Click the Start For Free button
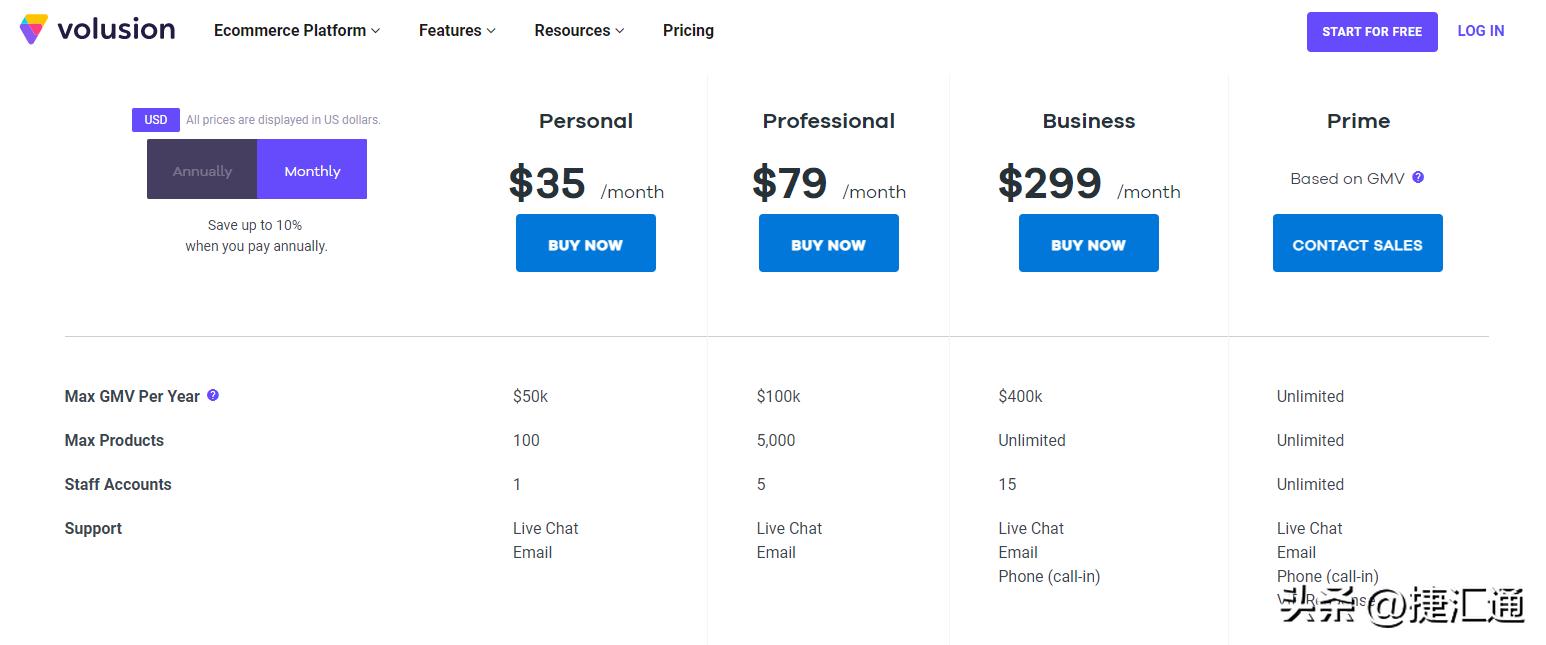The width and height of the screenshot is (1546, 645). click(1371, 32)
